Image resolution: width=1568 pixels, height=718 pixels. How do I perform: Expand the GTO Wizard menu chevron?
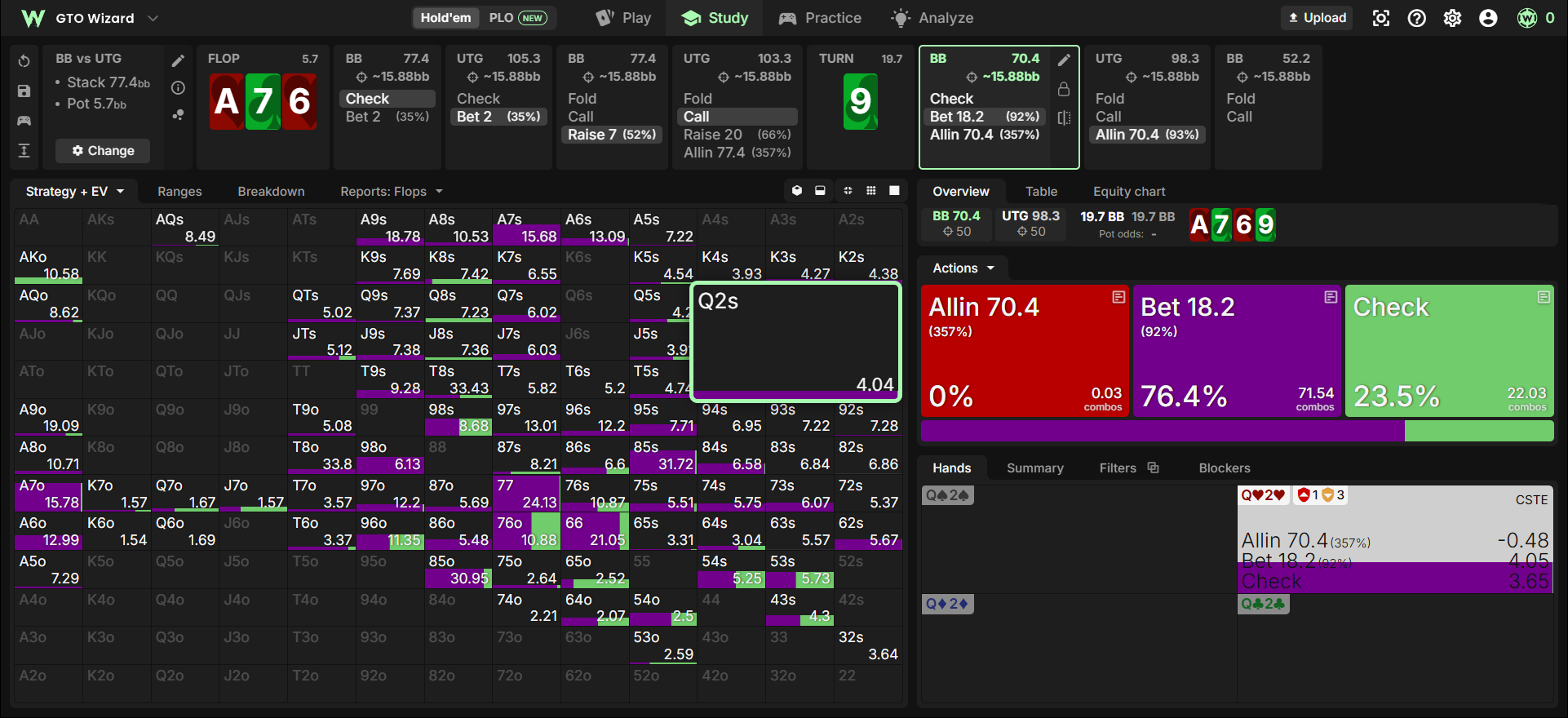point(153,18)
